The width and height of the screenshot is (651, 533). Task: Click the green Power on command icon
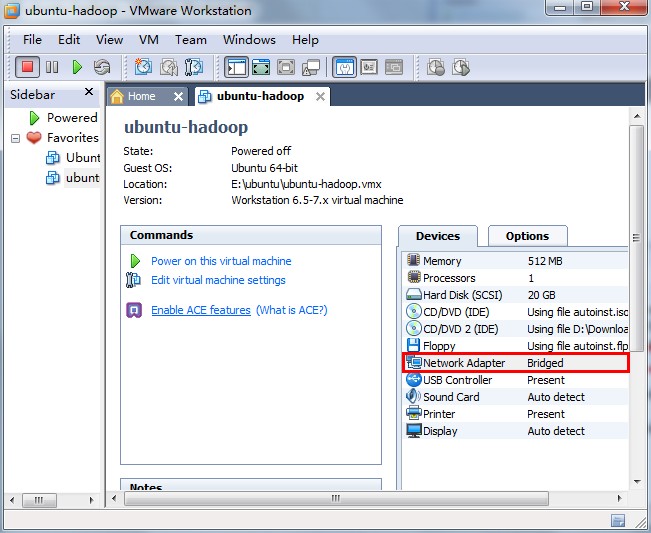pos(135,261)
